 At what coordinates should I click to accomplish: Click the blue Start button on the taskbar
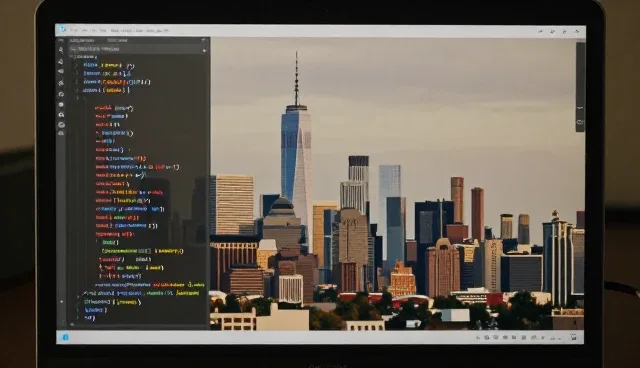(x=65, y=337)
